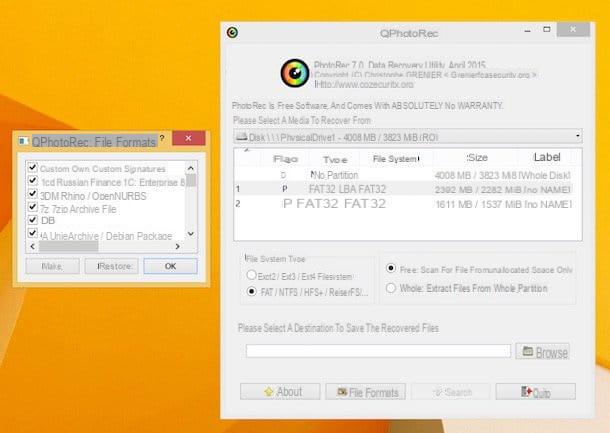Image resolution: width=610 pixels, height=433 pixels.
Task: Click OK in File Formats dialog
Action: (x=170, y=266)
